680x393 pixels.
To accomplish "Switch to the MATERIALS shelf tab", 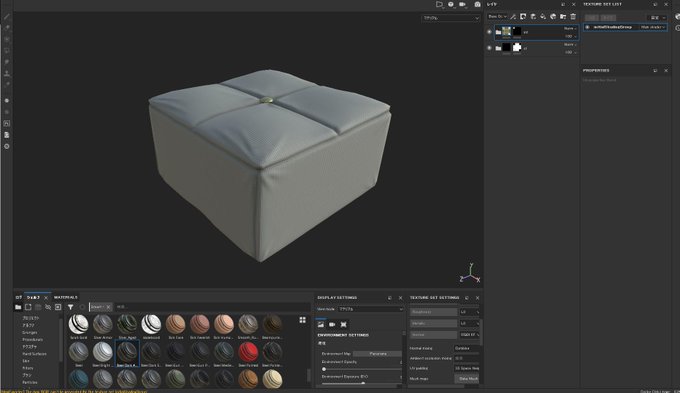I will [65, 297].
